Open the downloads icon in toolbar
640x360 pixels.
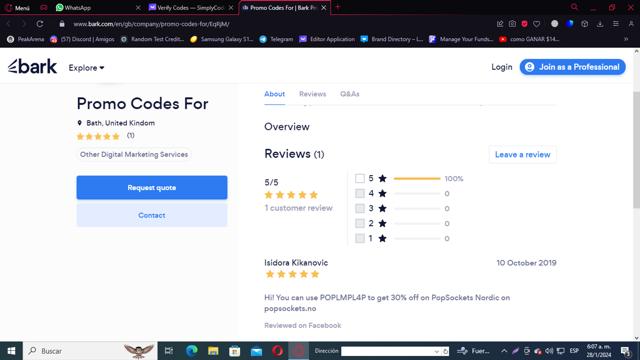click(x=600, y=24)
